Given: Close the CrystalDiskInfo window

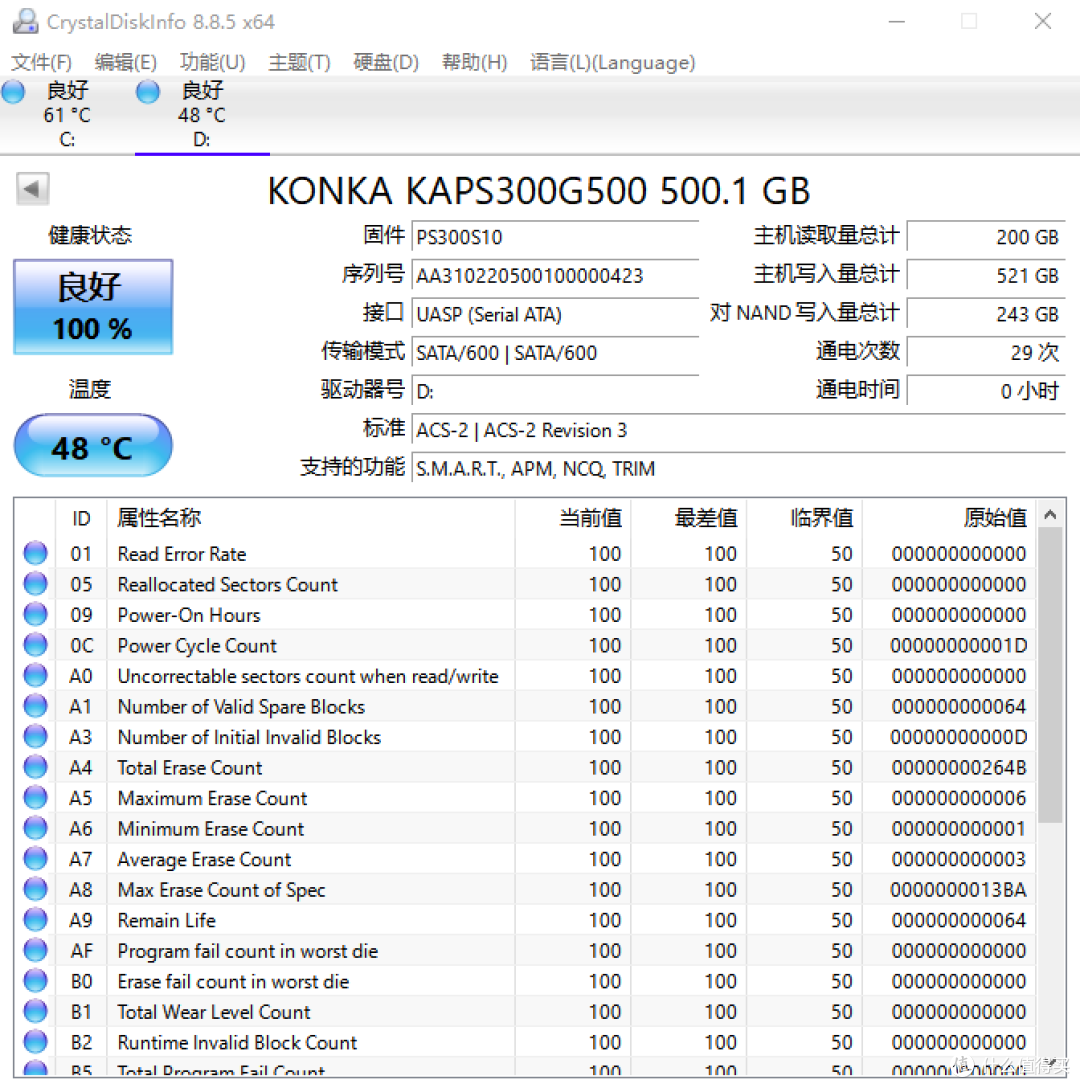Looking at the screenshot, I should [1043, 22].
